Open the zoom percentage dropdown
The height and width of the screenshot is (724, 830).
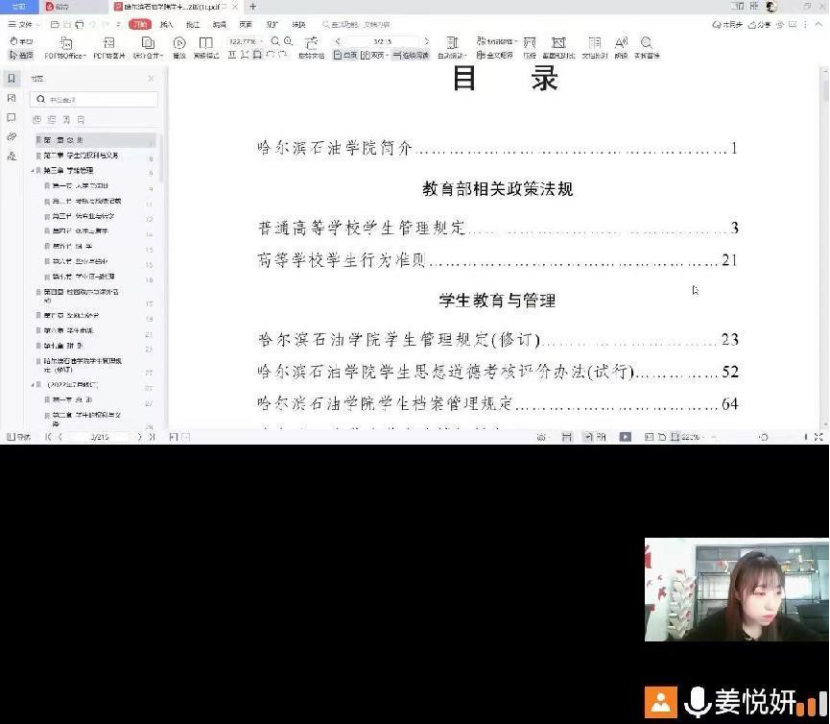pos(246,42)
